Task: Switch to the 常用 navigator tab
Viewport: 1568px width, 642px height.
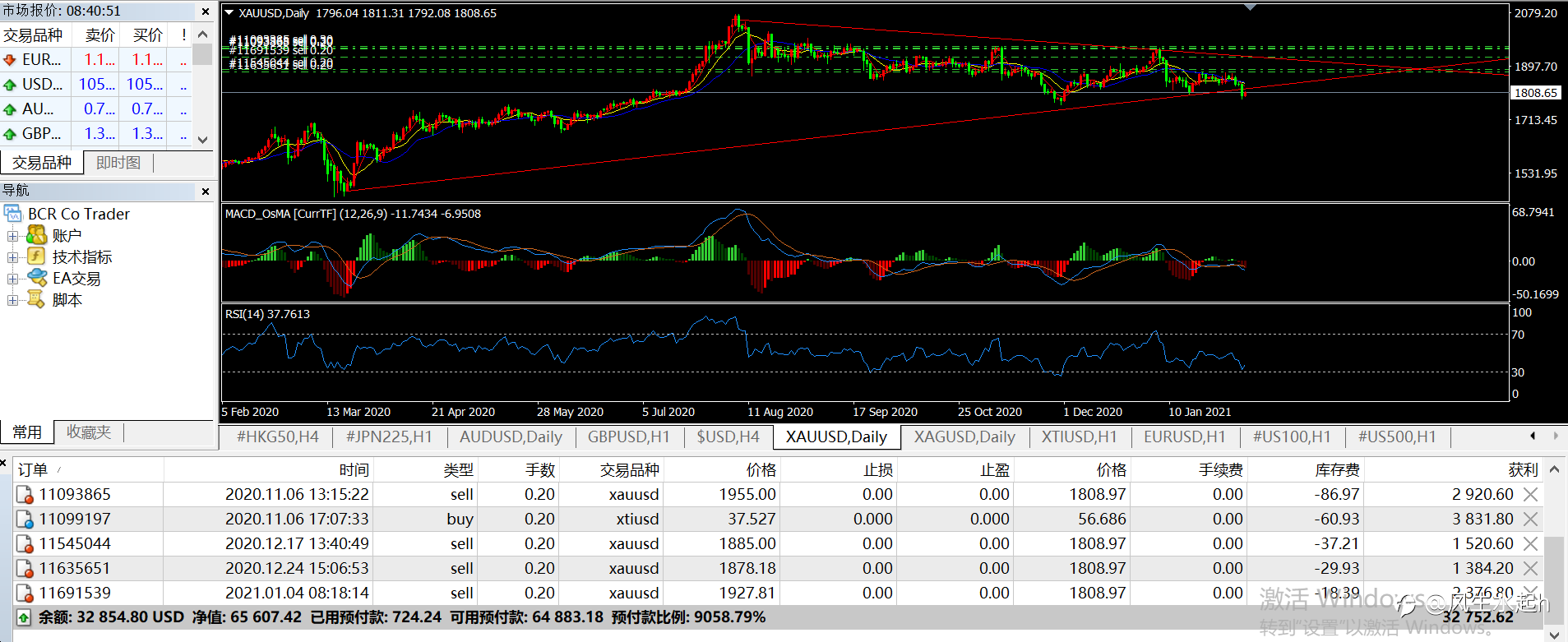Action: pos(27,432)
